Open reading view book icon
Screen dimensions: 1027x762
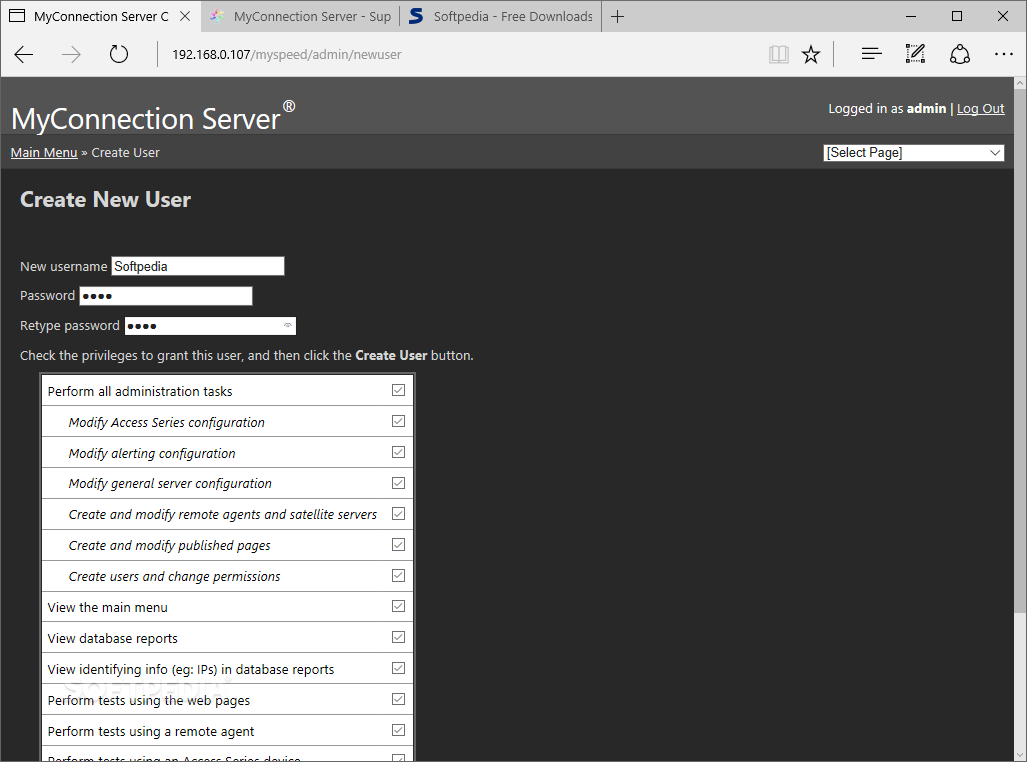tap(778, 54)
